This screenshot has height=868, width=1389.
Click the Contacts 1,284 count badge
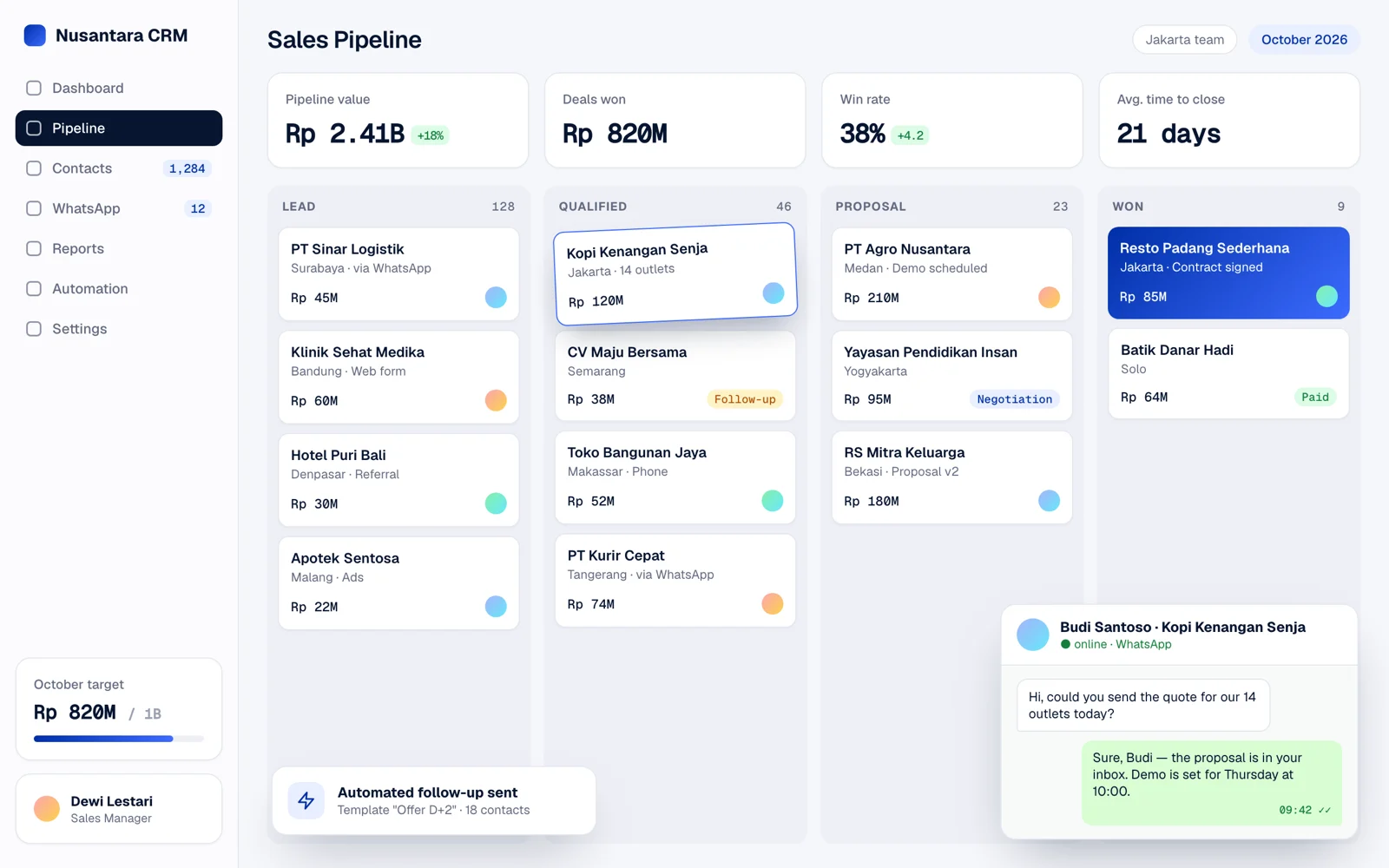188,168
